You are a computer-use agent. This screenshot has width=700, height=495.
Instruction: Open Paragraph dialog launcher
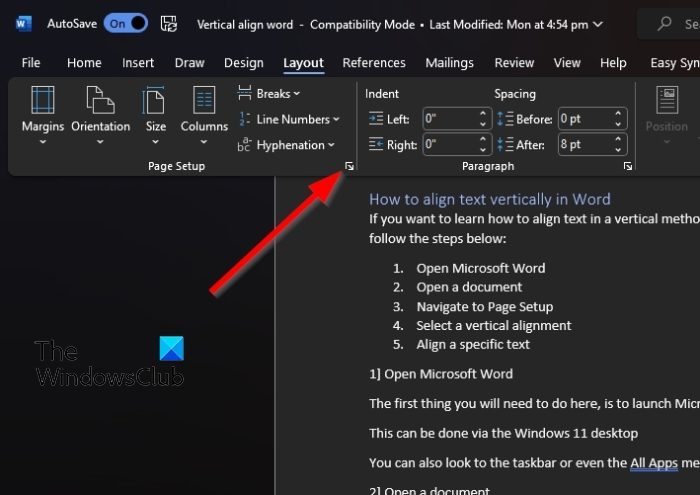[x=628, y=166]
